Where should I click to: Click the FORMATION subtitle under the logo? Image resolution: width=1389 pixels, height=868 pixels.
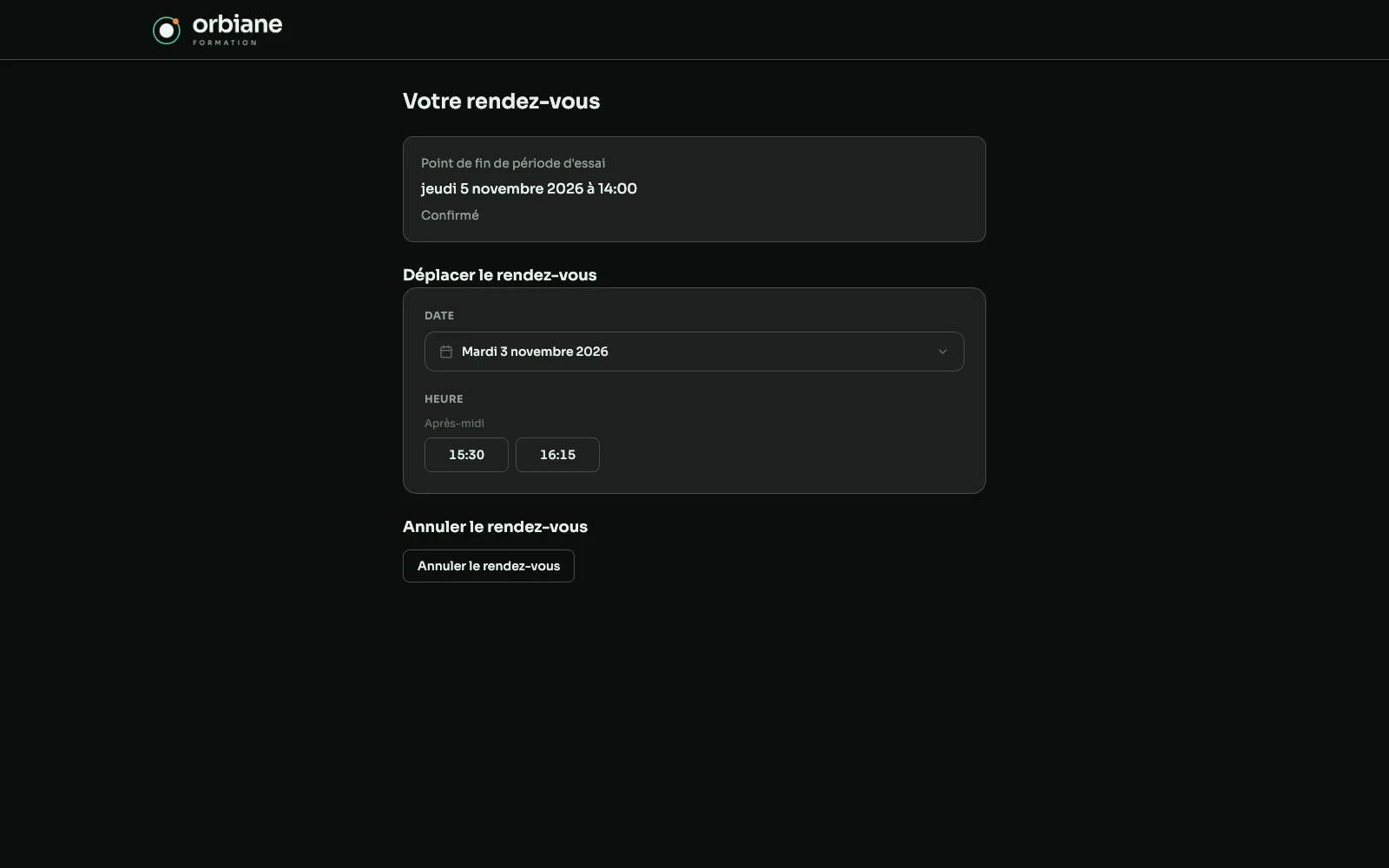coord(225,43)
